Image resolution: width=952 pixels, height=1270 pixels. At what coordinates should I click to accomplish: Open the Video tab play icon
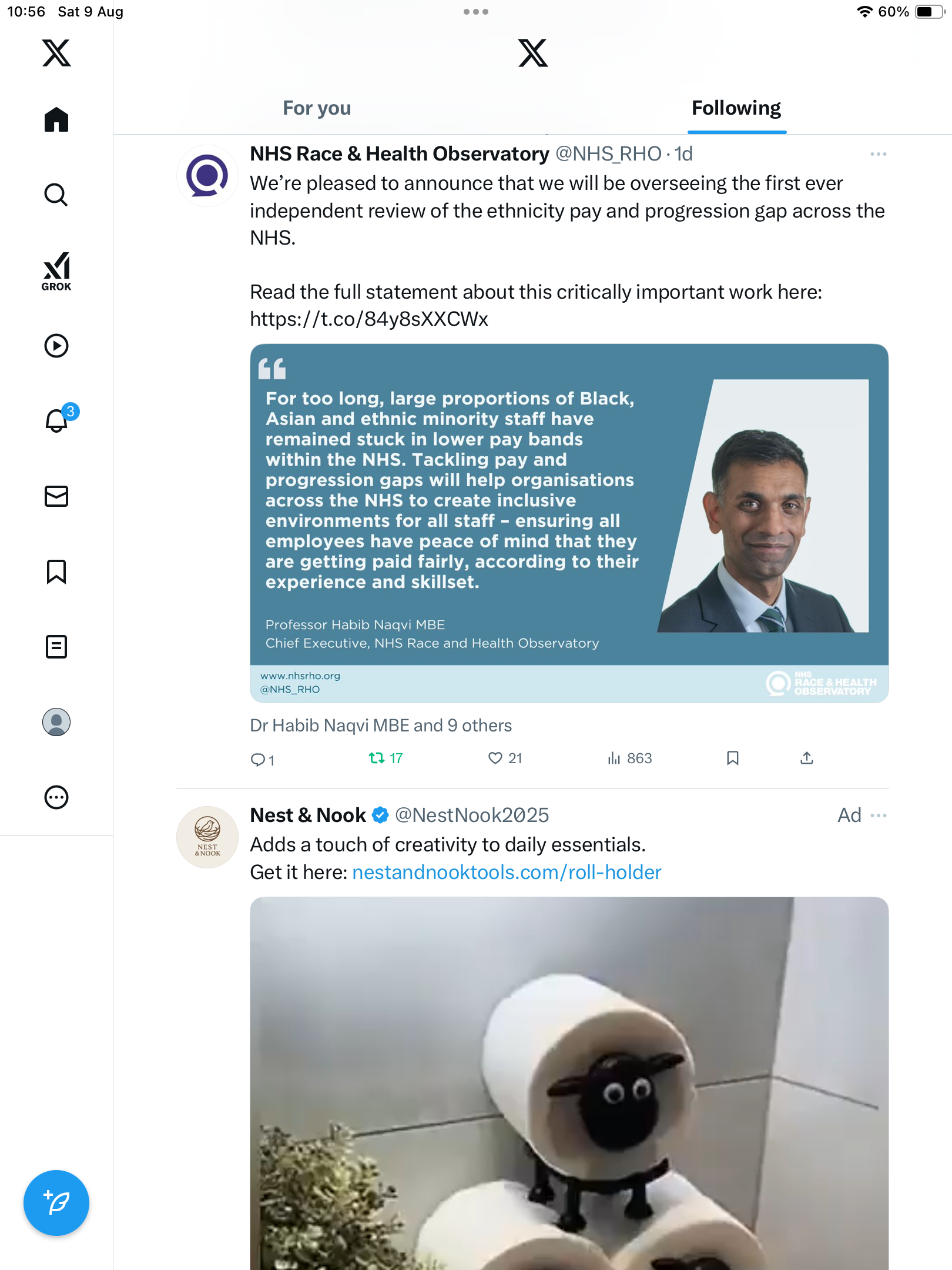coord(56,346)
